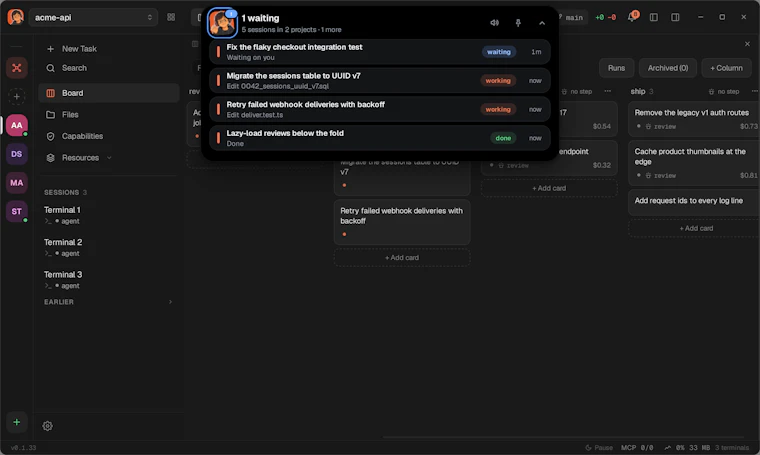Switch to the MA workspace
This screenshot has width=760, height=455.
pyautogui.click(x=16, y=183)
